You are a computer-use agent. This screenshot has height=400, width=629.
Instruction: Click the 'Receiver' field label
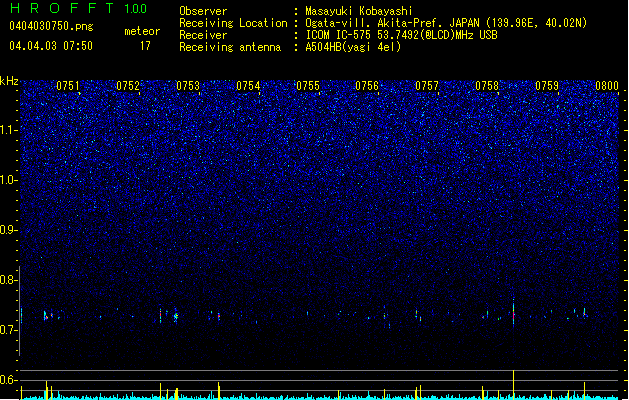click(x=203, y=35)
